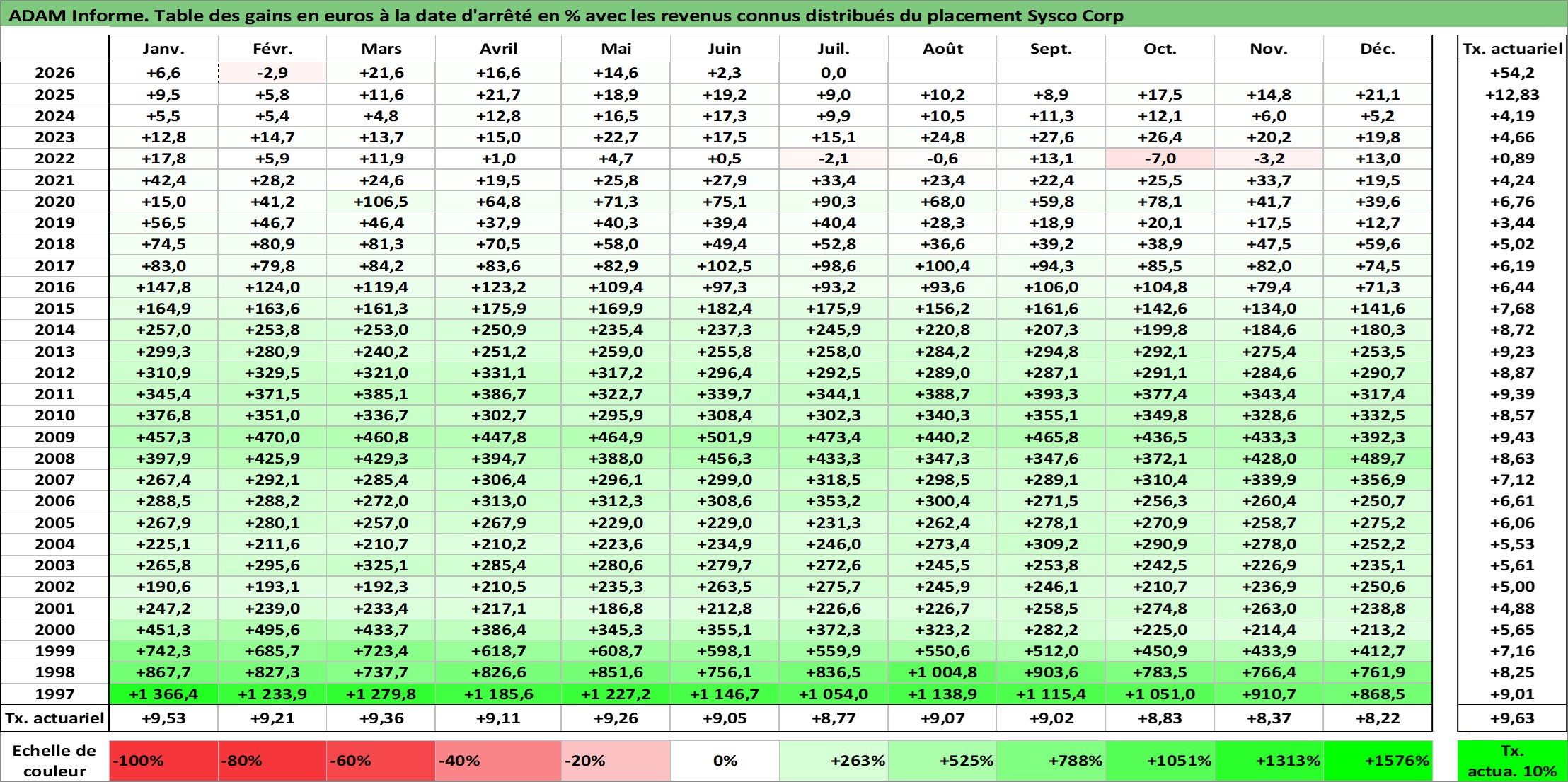The height and width of the screenshot is (782, 1568).
Task: Click the '+309,2' cell for September 2004
Action: coord(1051,544)
